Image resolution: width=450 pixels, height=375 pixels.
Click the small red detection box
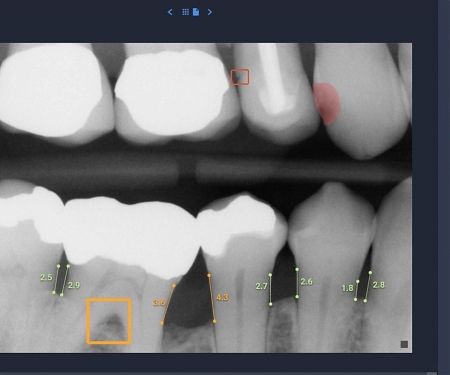coord(240,77)
